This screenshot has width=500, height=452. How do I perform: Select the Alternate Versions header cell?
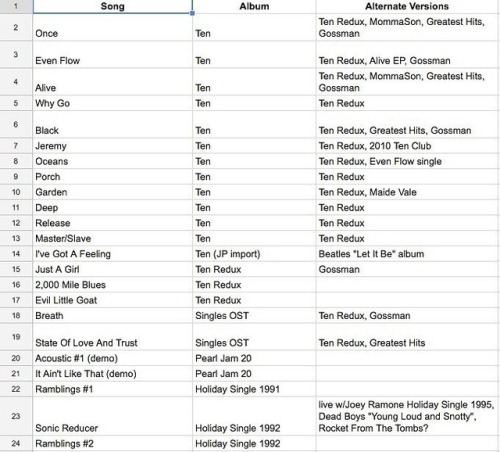407,6
